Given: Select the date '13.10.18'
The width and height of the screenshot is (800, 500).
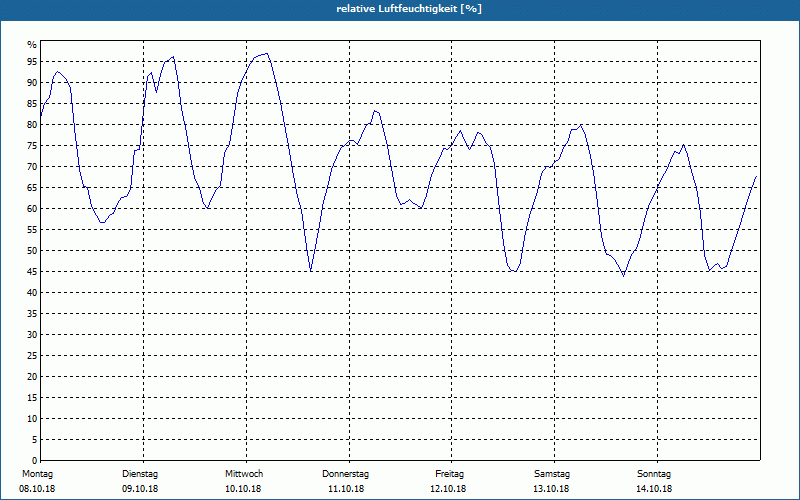Looking at the screenshot, I should pos(551,489).
